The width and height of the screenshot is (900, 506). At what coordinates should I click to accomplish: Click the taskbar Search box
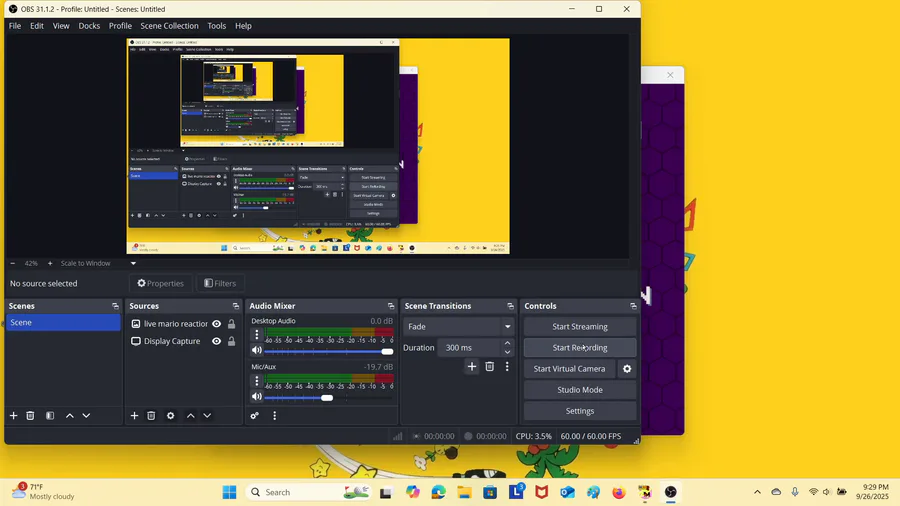[x=309, y=492]
